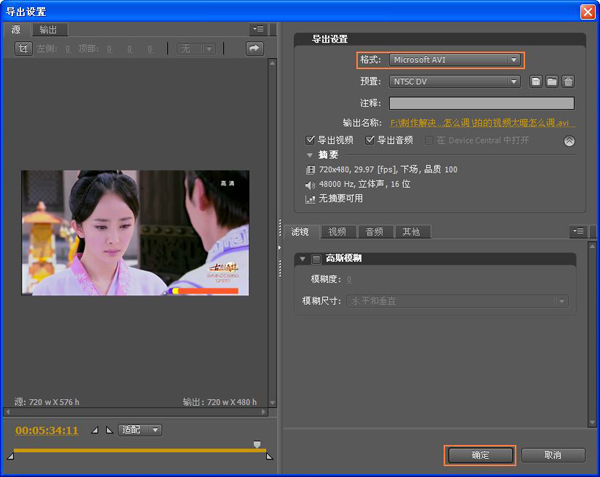Open the 适配 zoom dropdown
Image resolution: width=600 pixels, height=477 pixels.
coord(140,430)
